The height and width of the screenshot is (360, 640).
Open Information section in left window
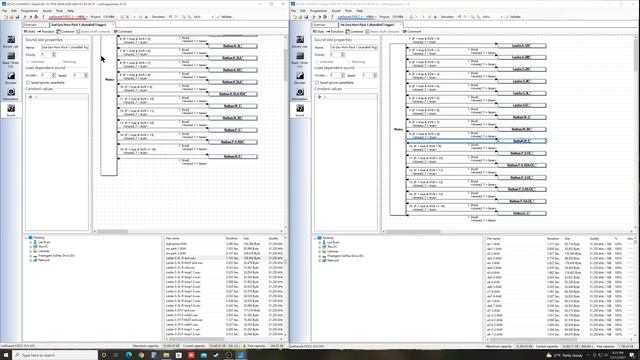click(11, 94)
